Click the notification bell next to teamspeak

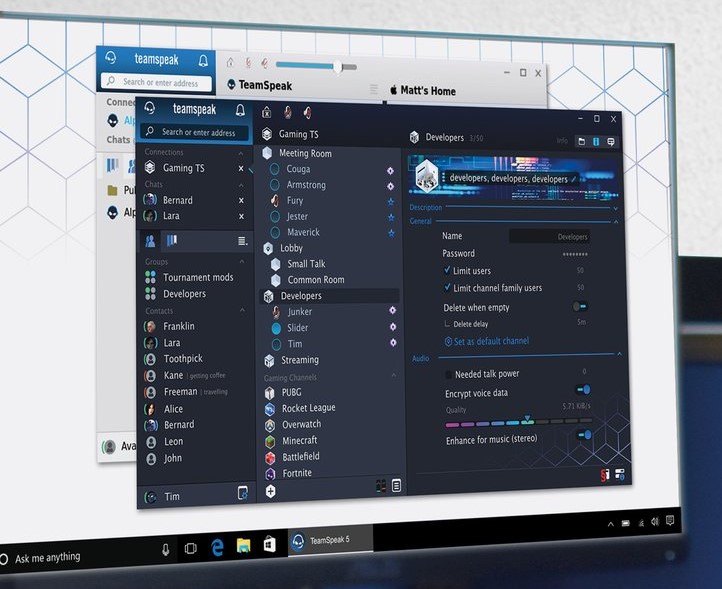(240, 110)
